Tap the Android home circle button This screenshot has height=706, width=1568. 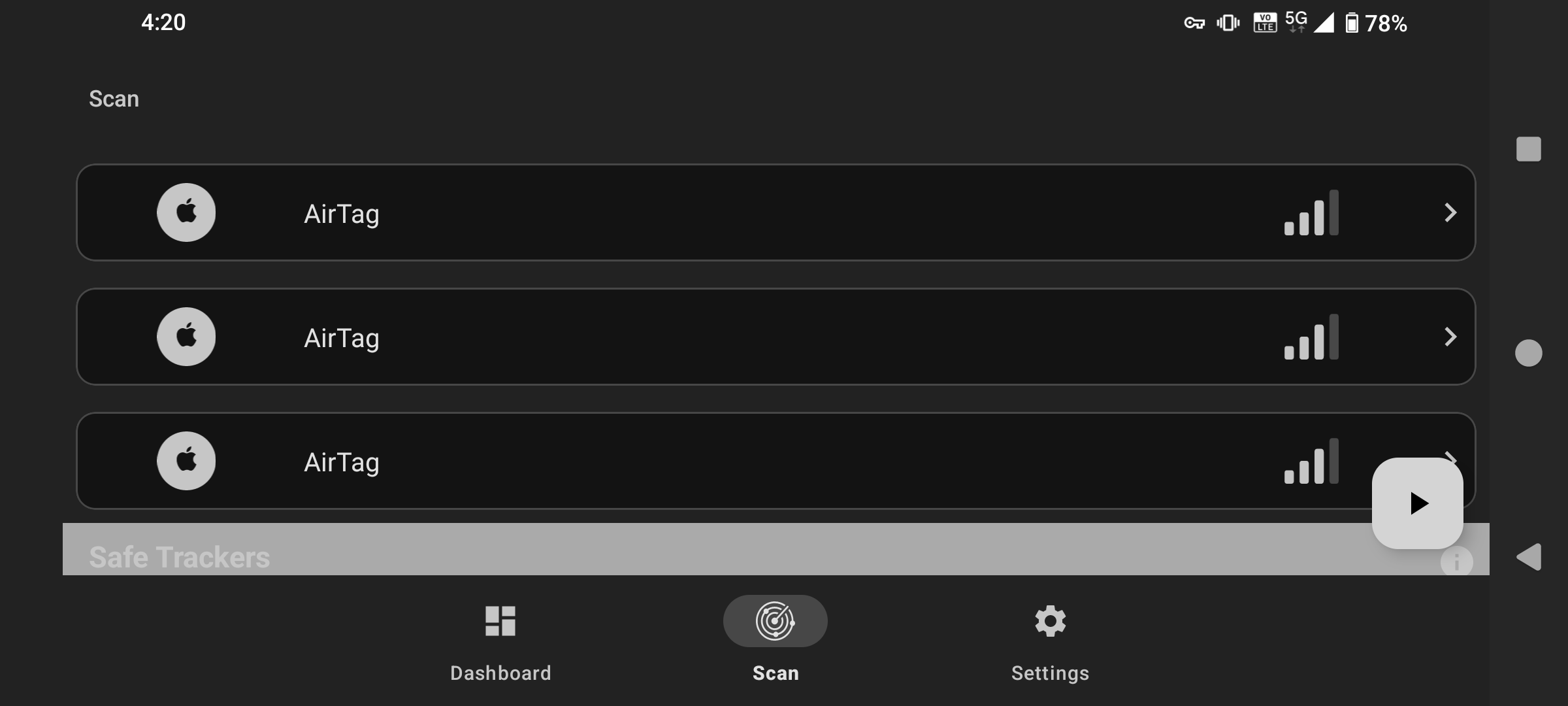1529,353
